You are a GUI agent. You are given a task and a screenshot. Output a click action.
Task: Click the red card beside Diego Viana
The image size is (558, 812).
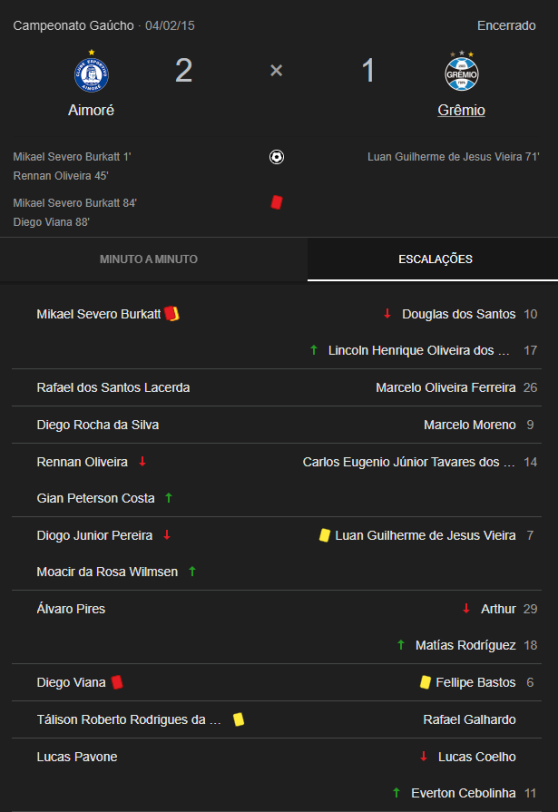click(x=117, y=682)
